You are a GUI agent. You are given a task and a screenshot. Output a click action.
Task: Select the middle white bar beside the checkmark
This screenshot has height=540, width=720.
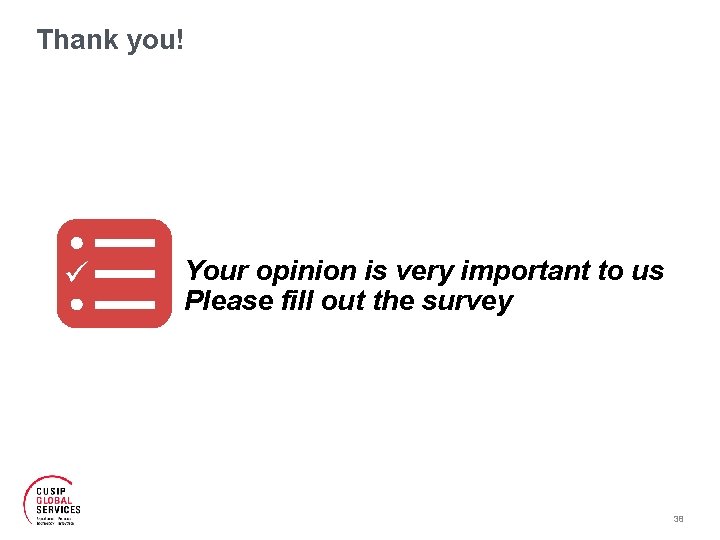point(125,274)
